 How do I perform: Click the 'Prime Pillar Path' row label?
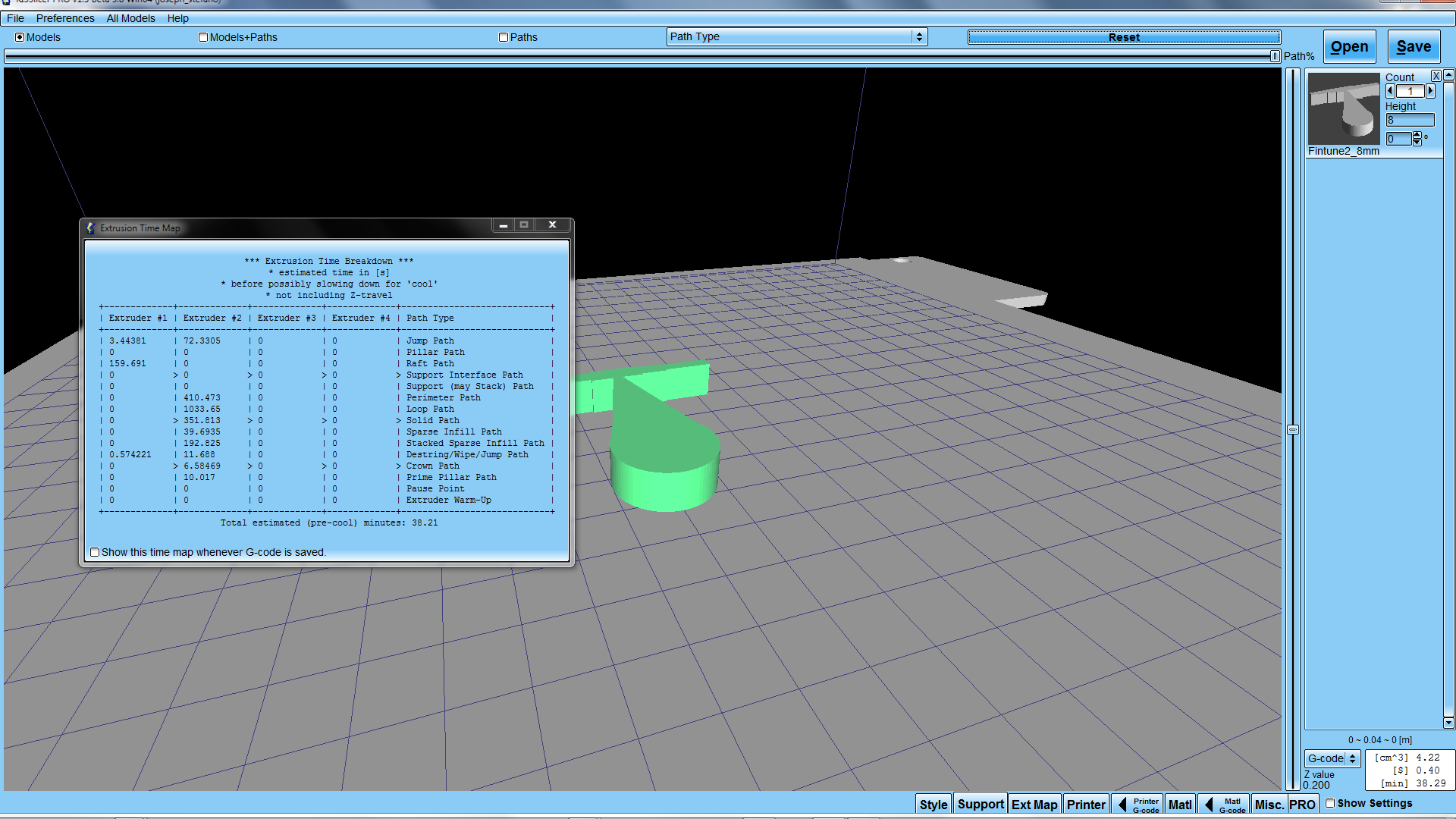(x=451, y=477)
